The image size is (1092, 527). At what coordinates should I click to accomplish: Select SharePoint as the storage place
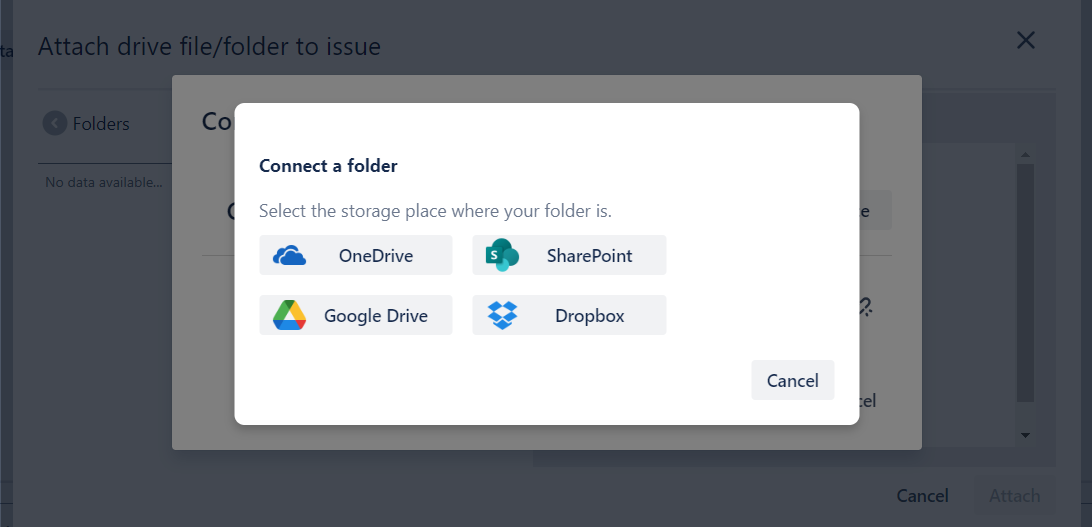pos(569,255)
